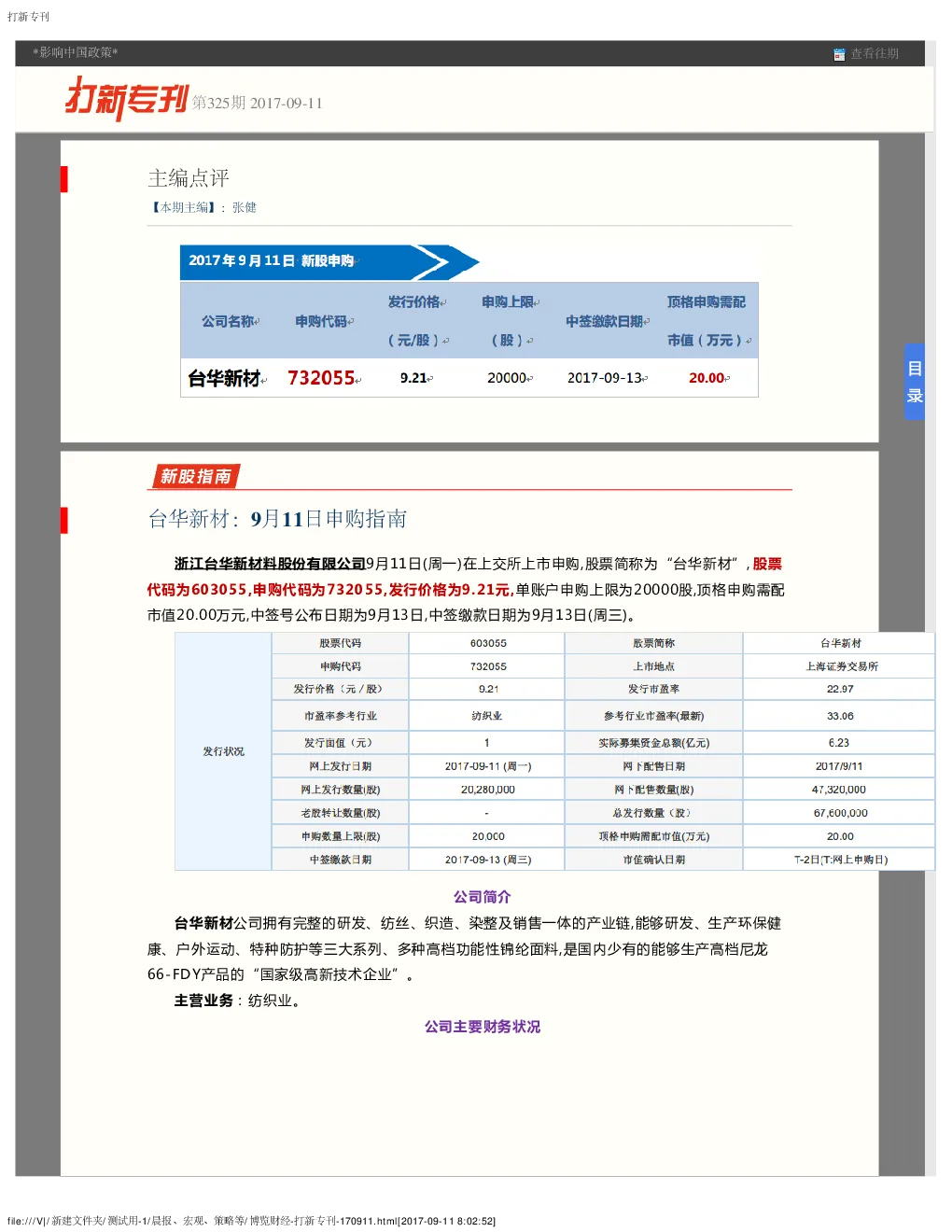Click the 申购上限 20000 cell
This screenshot has width=952, height=1232.
(x=507, y=378)
